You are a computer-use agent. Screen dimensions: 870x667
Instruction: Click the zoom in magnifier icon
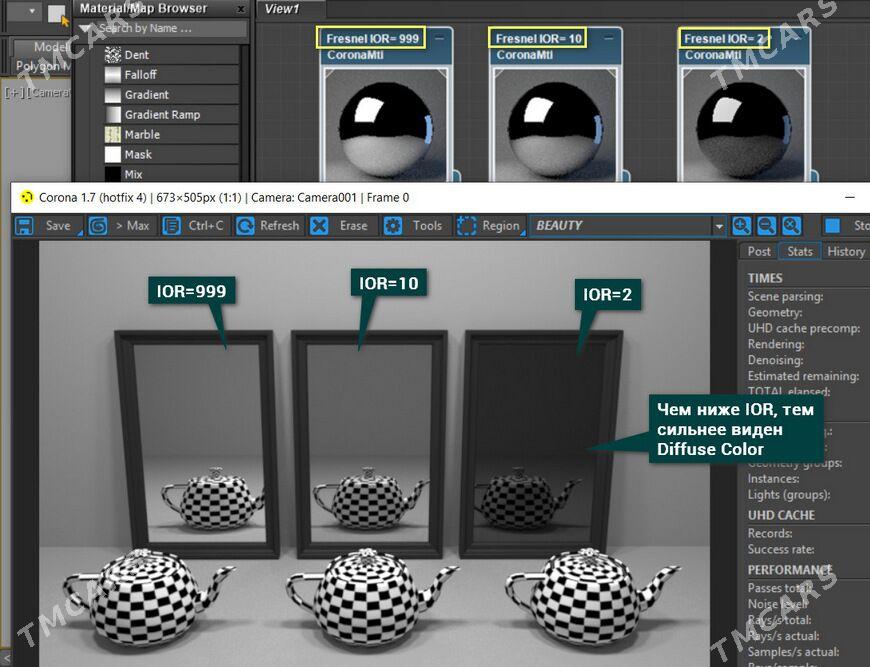tap(741, 226)
